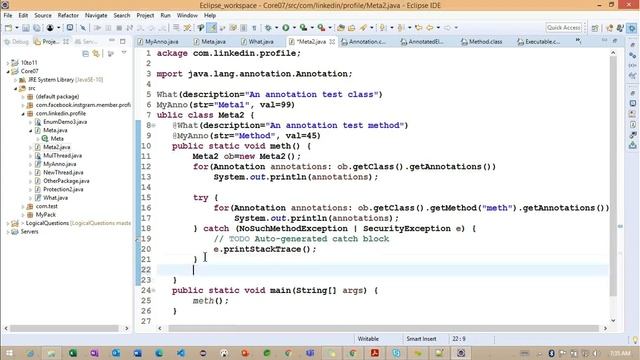
Task: Collapse the com.linkedin.profile package
Action: tap(23, 114)
